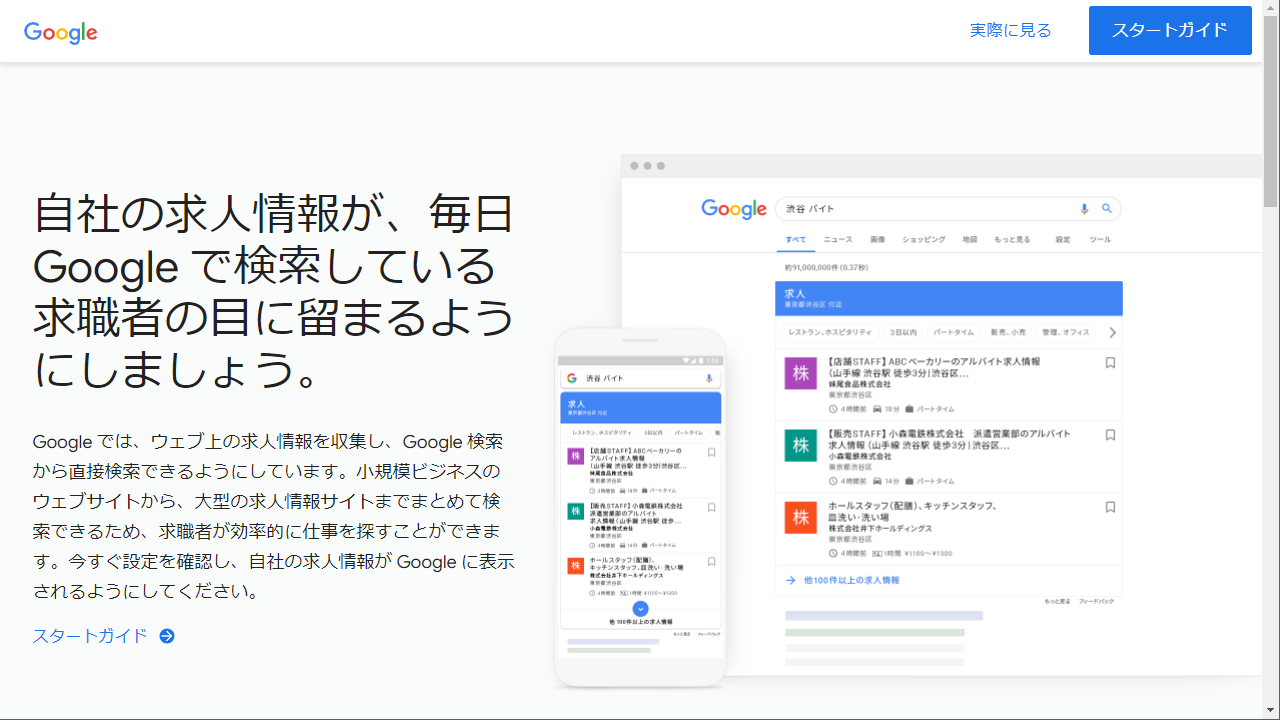This screenshot has width=1280, height=720.
Task: Click the blue 求人 header in the desktop mockup
Action: point(949,298)
